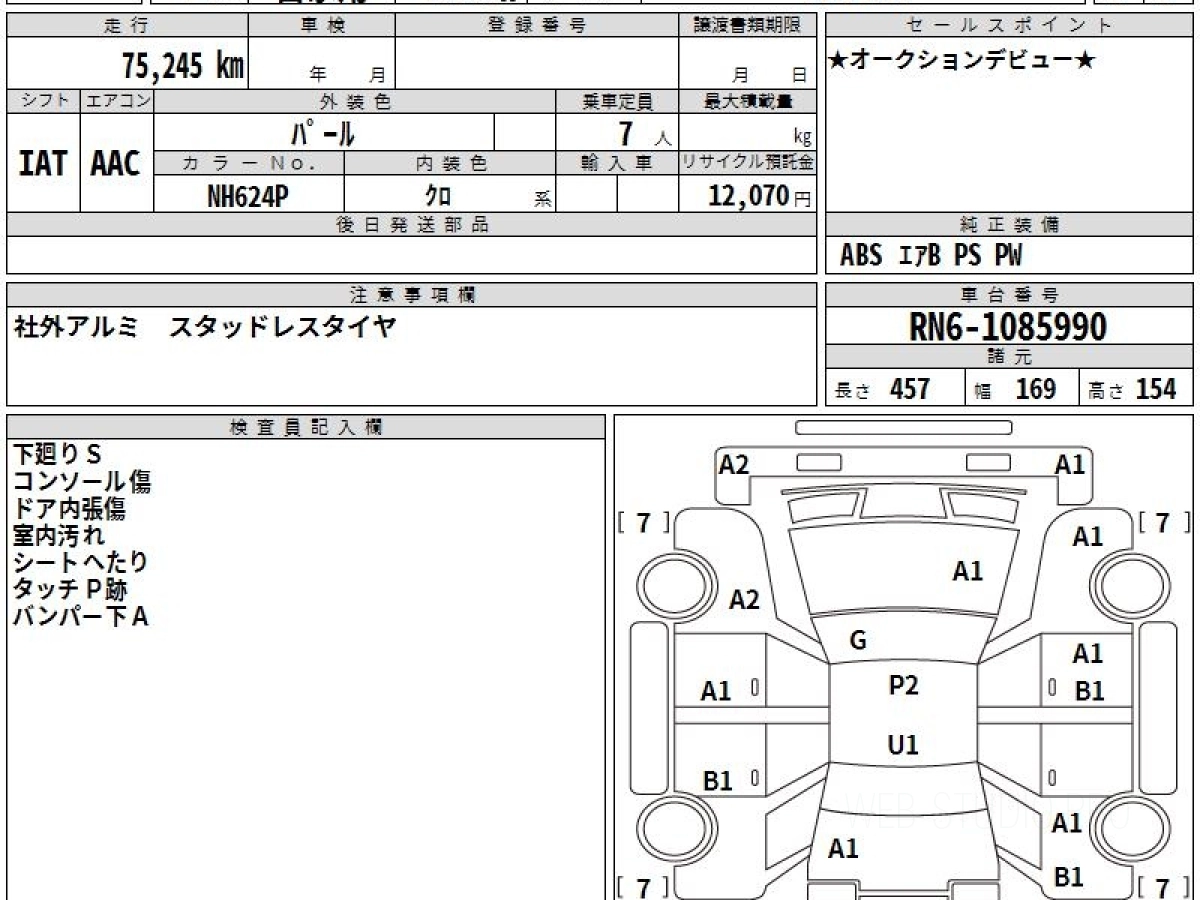Click the chassis number RN6-1085990
Image resolution: width=1200 pixels, height=900 pixels.
coord(1008,327)
